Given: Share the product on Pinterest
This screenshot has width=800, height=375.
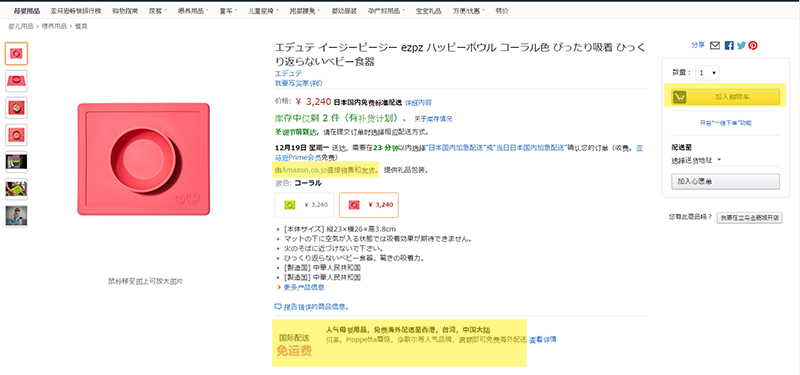Looking at the screenshot, I should click(753, 45).
